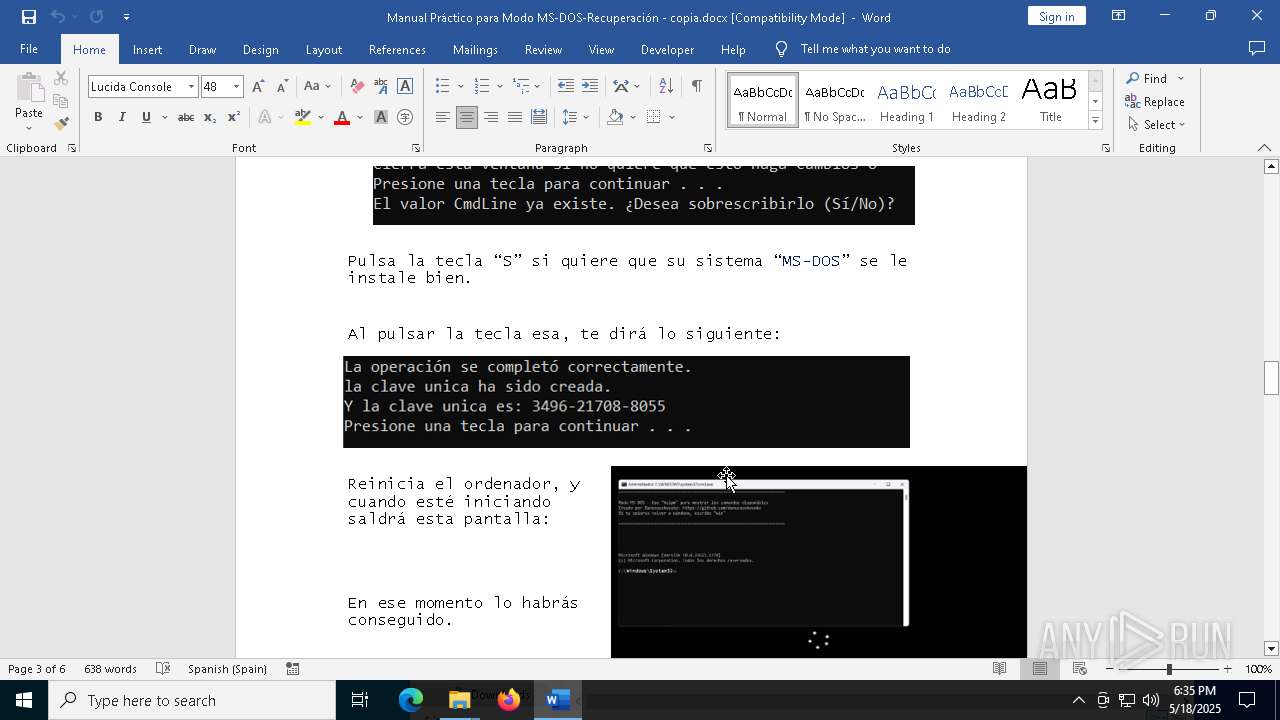Apply strikethrough formatting
The image size is (1280, 720).
pos(185,117)
